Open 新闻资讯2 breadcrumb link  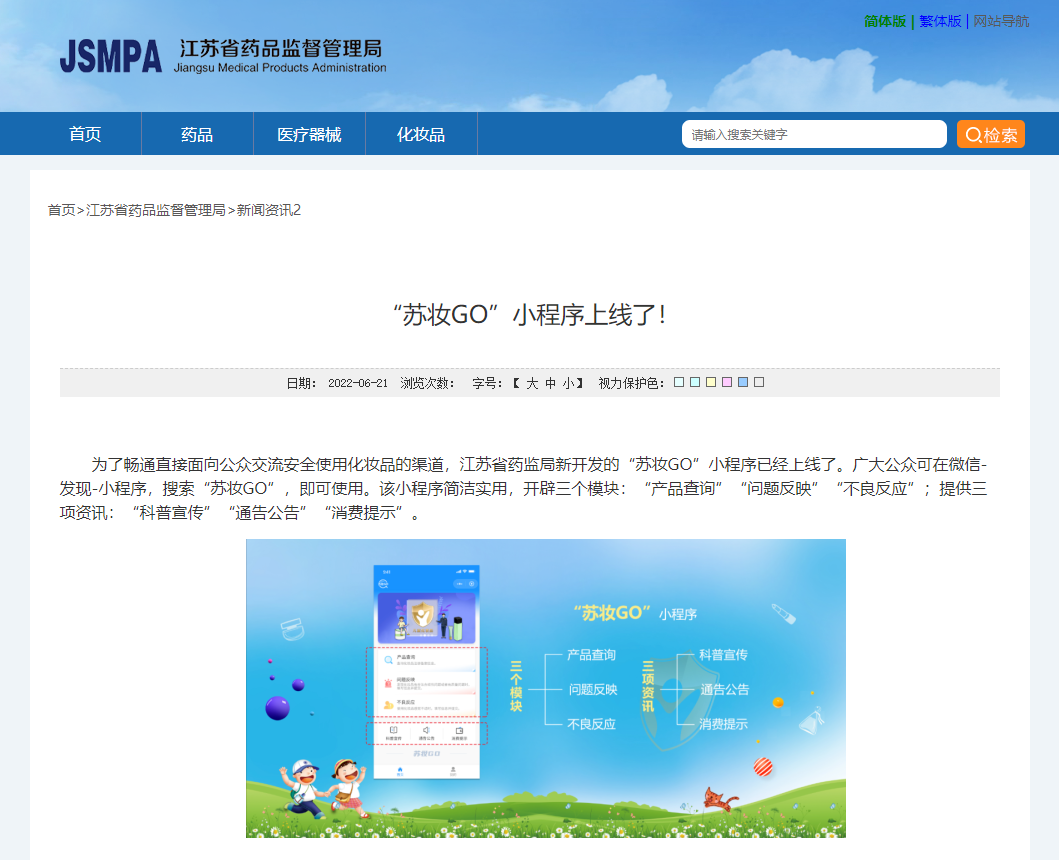269,210
